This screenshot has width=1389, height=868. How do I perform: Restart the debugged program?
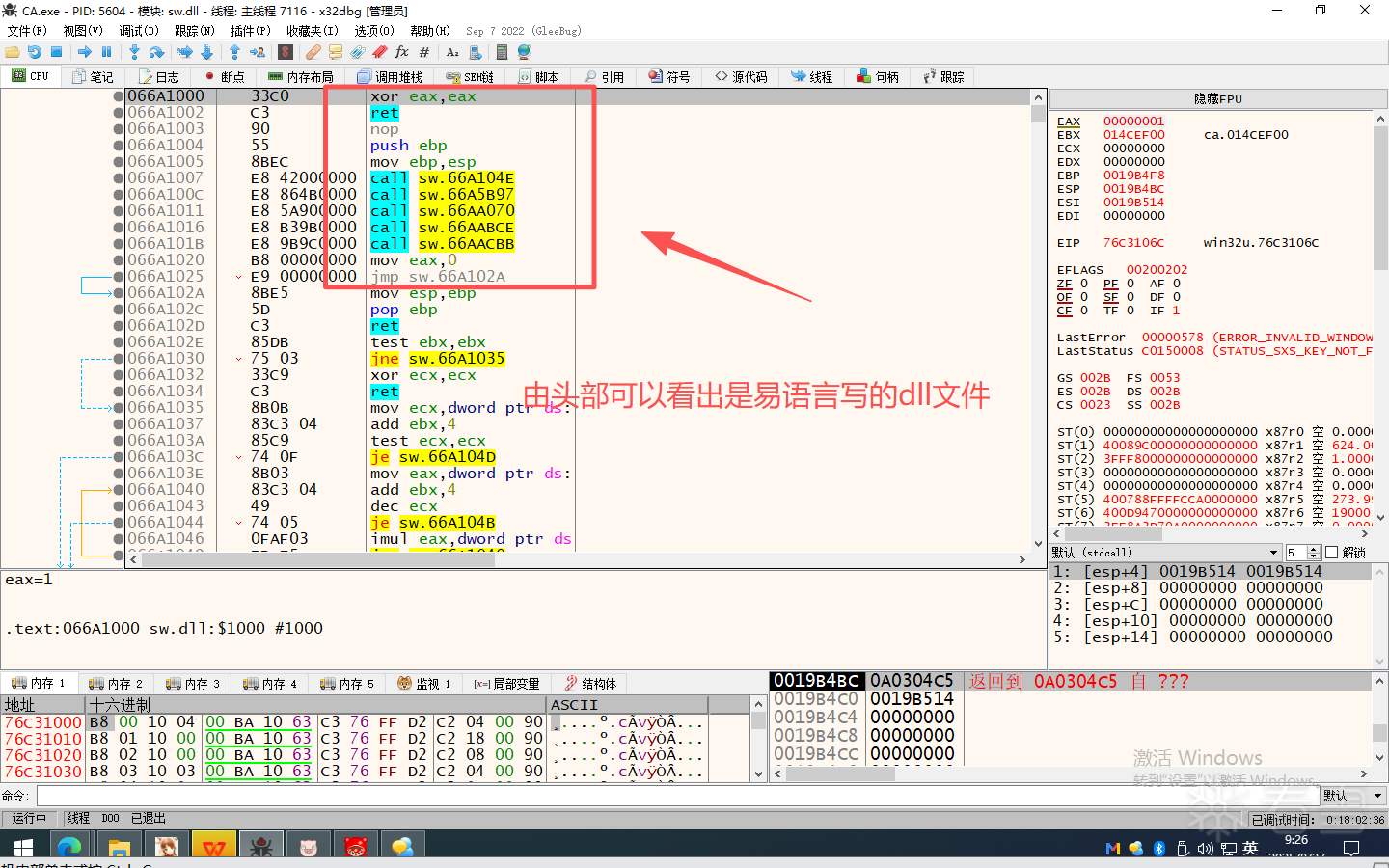point(35,52)
